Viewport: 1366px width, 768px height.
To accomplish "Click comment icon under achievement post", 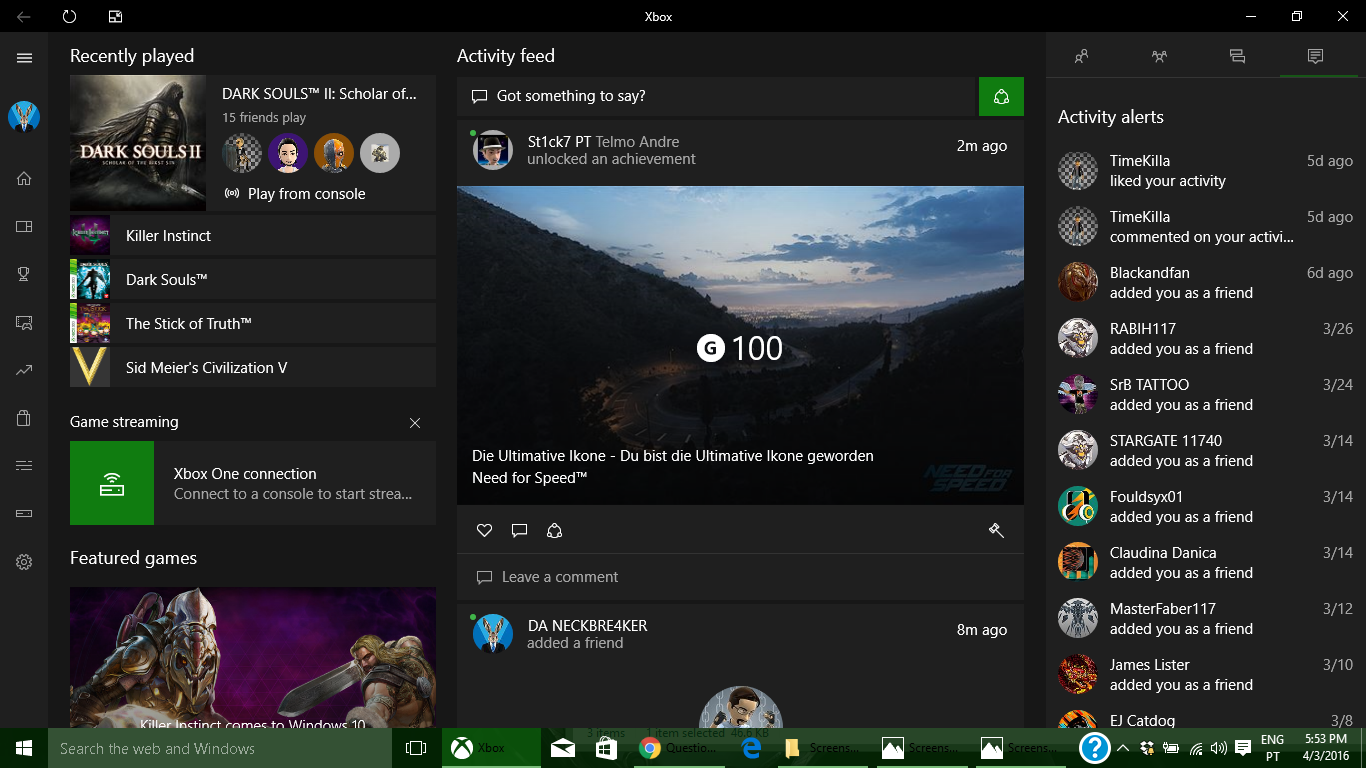I will pyautogui.click(x=519, y=530).
